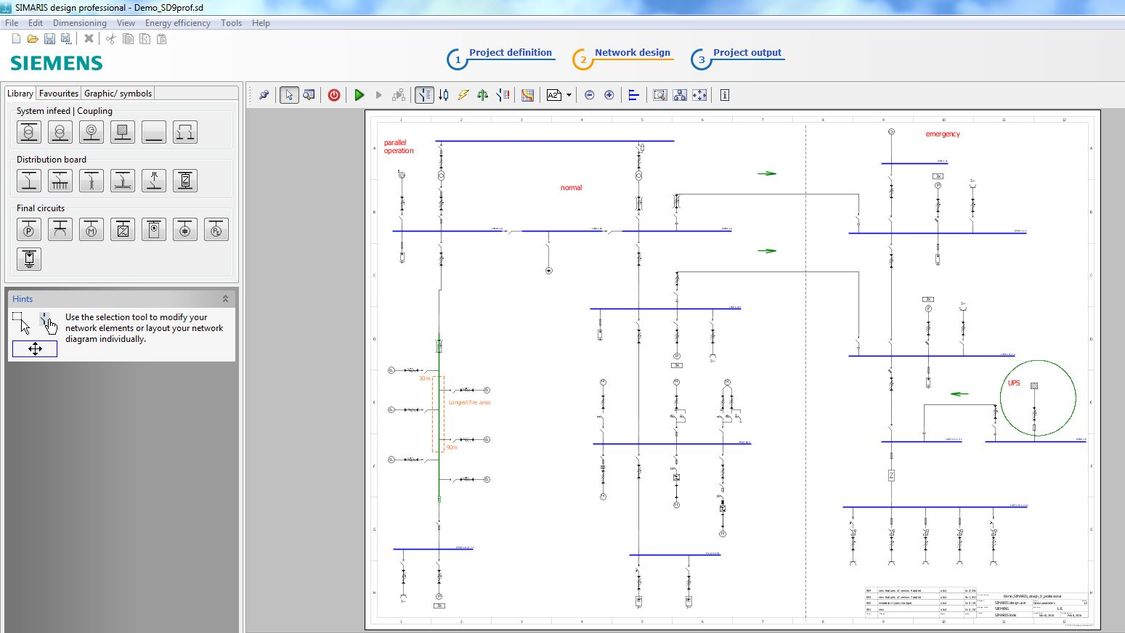This screenshot has height=633, width=1125.
Task: Open the Help menu
Action: pos(260,23)
